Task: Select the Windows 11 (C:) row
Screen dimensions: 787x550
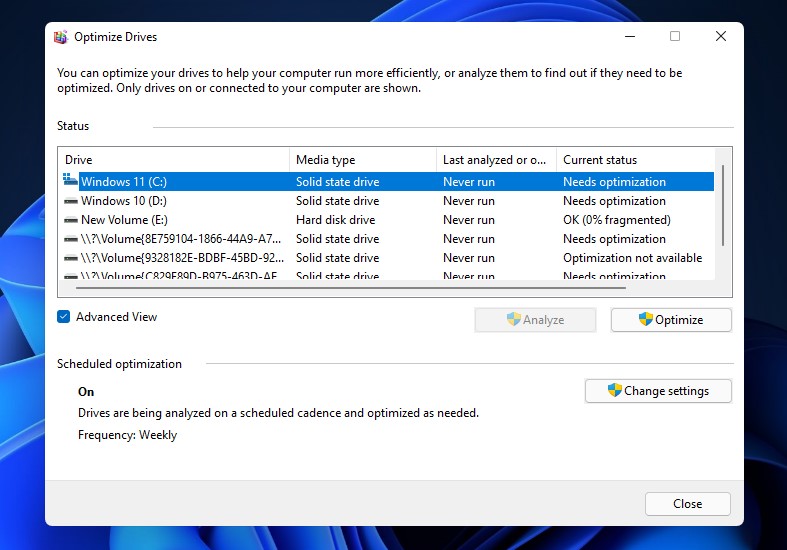Action: pyautogui.click(x=387, y=182)
